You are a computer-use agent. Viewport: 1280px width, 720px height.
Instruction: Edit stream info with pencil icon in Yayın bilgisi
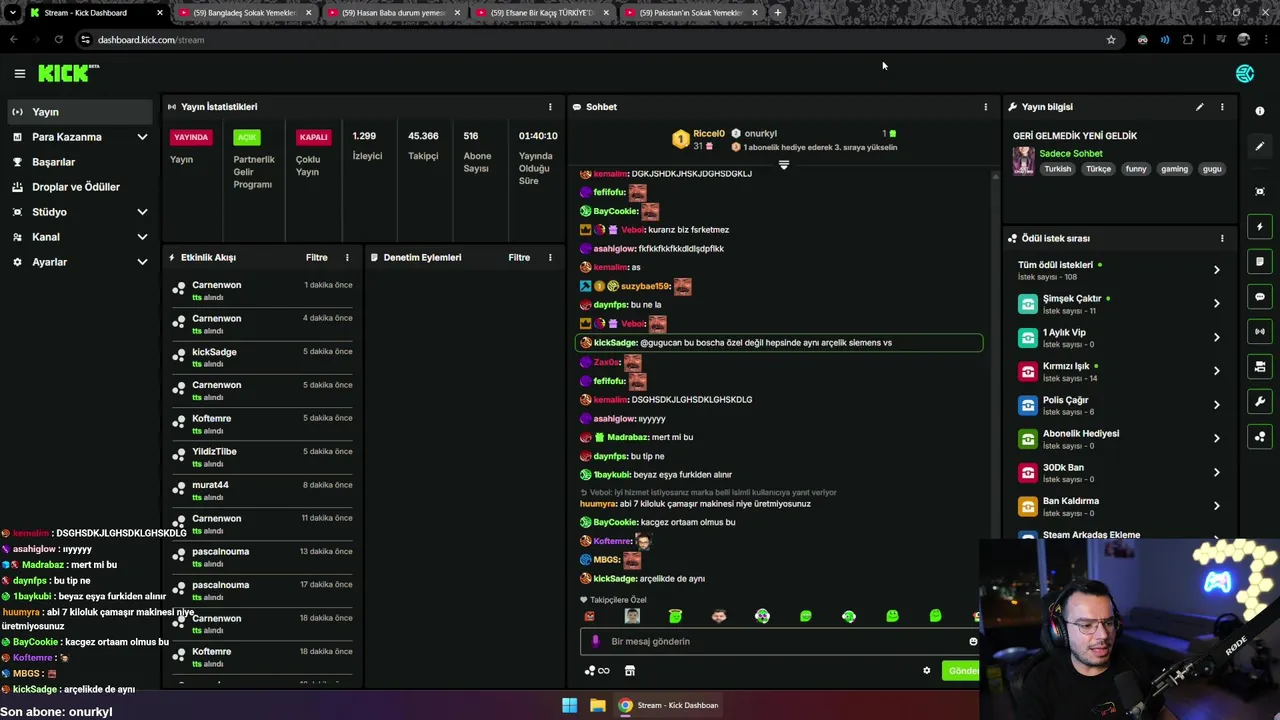1200,107
